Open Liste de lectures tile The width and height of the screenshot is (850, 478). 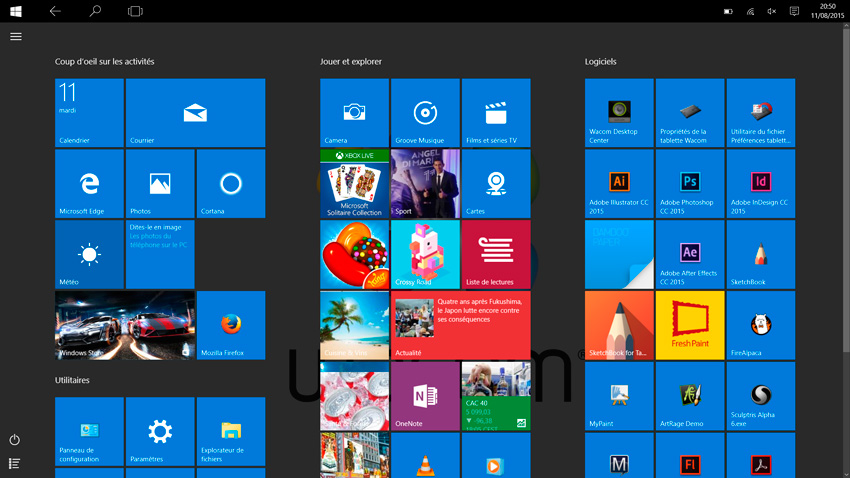pos(496,255)
